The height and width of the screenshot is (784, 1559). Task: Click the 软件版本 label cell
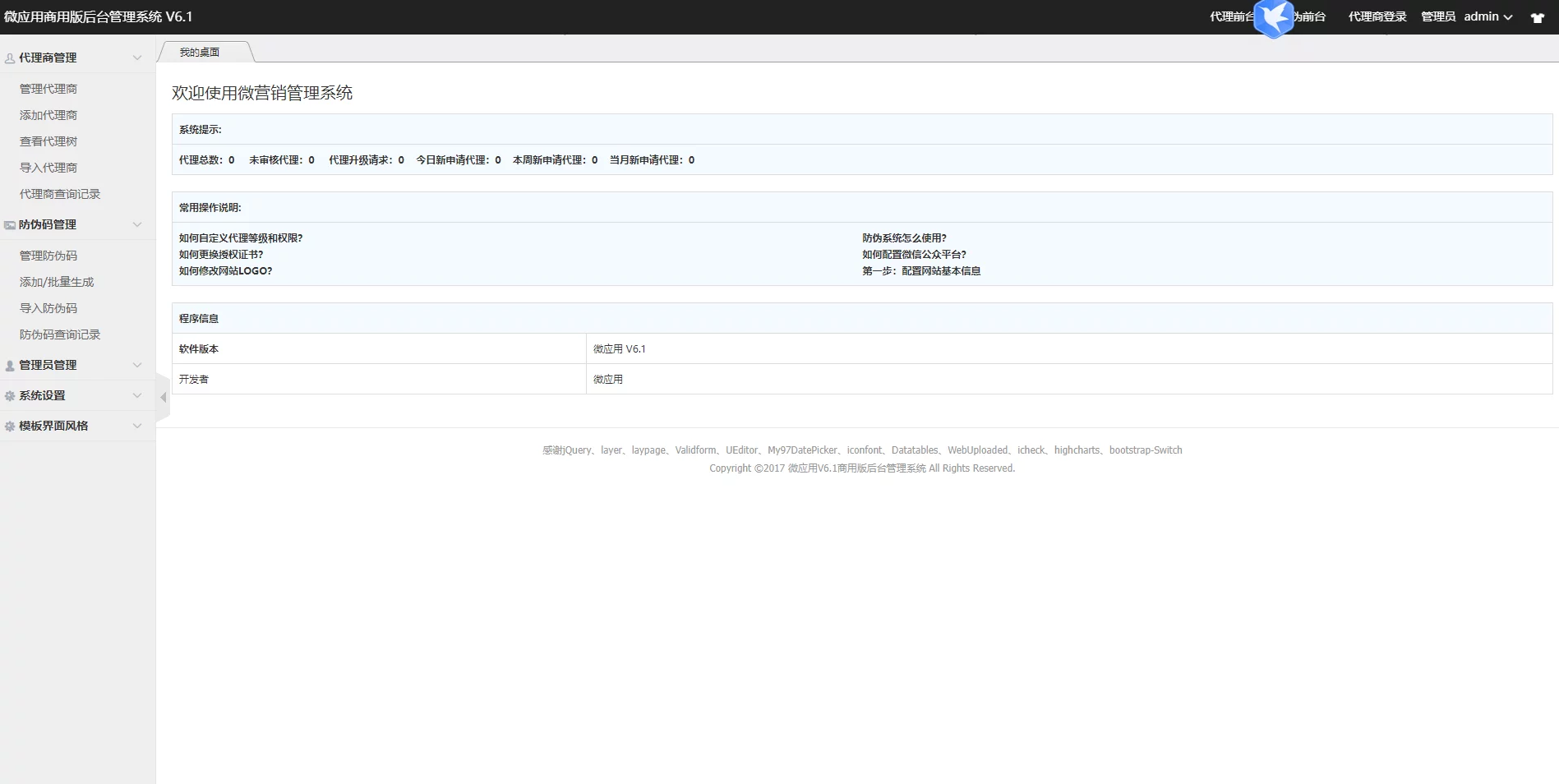point(379,349)
